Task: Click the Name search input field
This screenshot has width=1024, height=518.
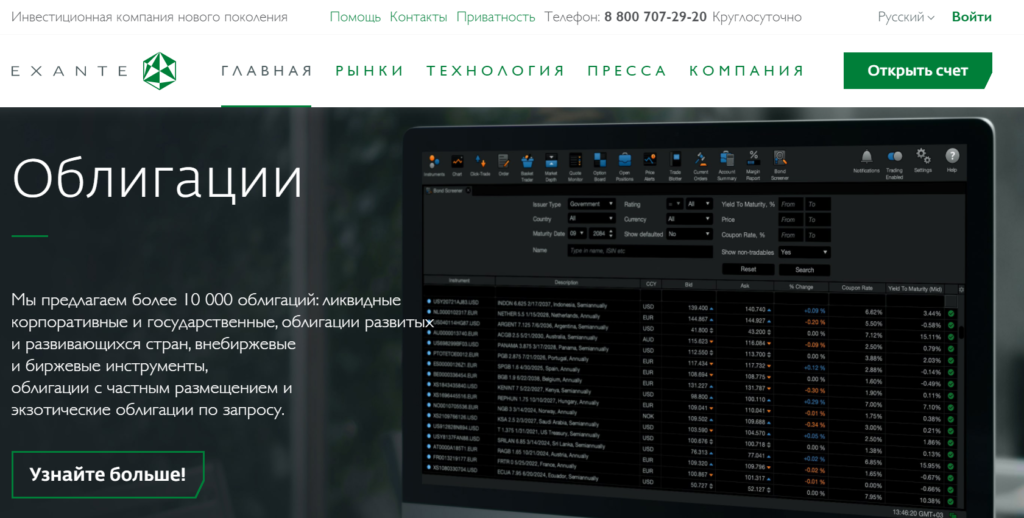Action: 640,251
